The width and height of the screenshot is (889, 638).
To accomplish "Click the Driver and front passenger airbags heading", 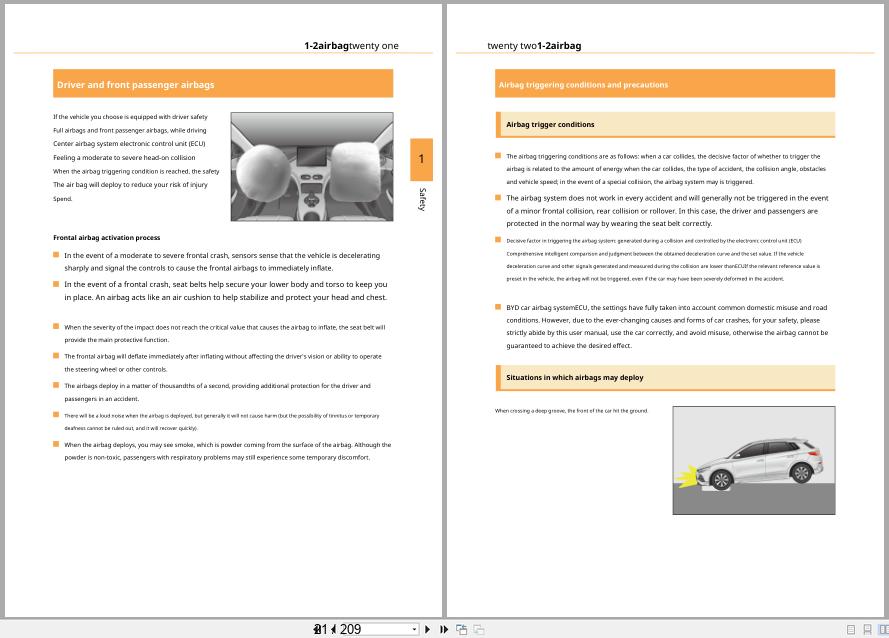I will pyautogui.click(x=222, y=85).
